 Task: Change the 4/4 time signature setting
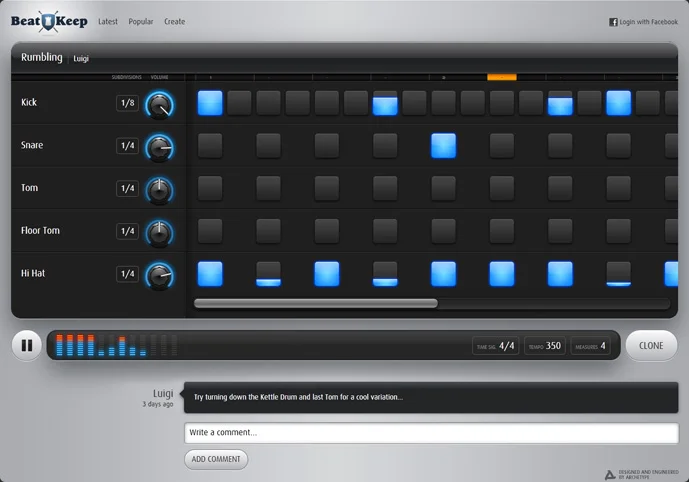pos(496,346)
